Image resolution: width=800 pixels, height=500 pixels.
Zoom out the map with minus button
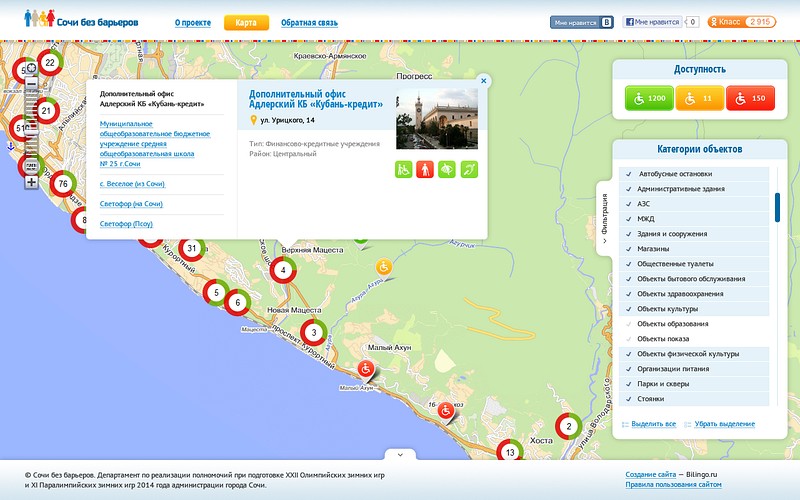pyautogui.click(x=32, y=83)
